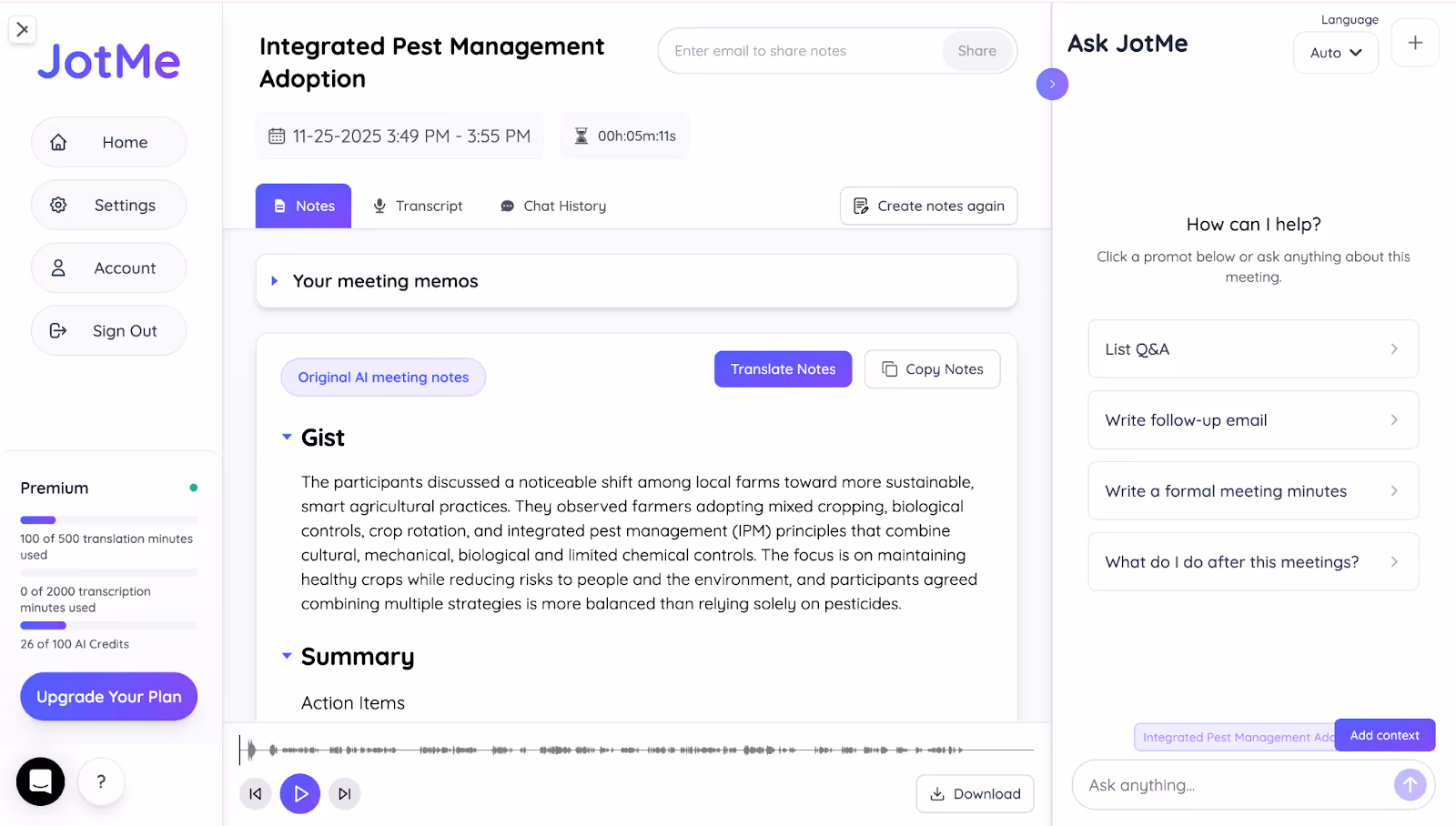Click the Integrated Pest Management context tag
1456x826 pixels.
click(1235, 737)
